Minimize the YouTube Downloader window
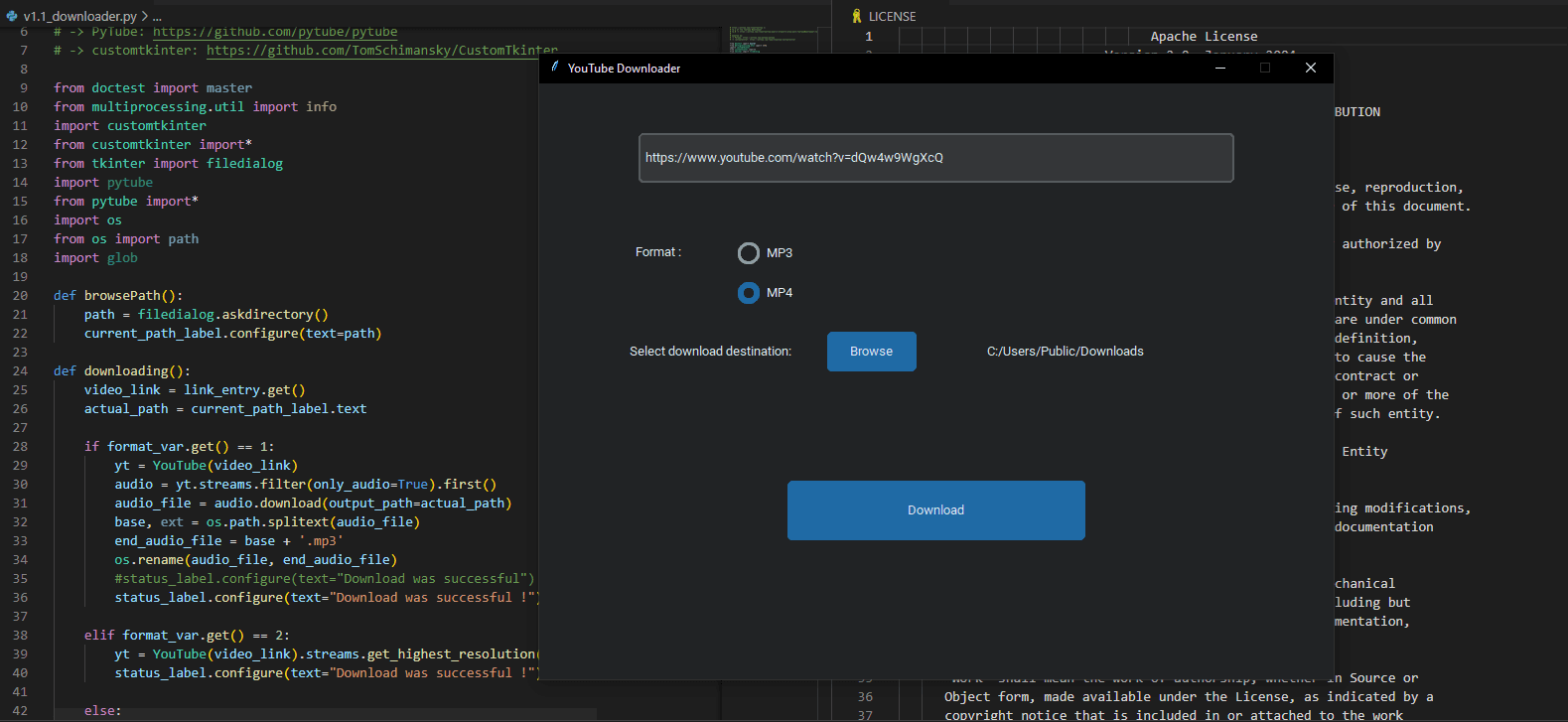The image size is (1568, 722). (x=1220, y=68)
